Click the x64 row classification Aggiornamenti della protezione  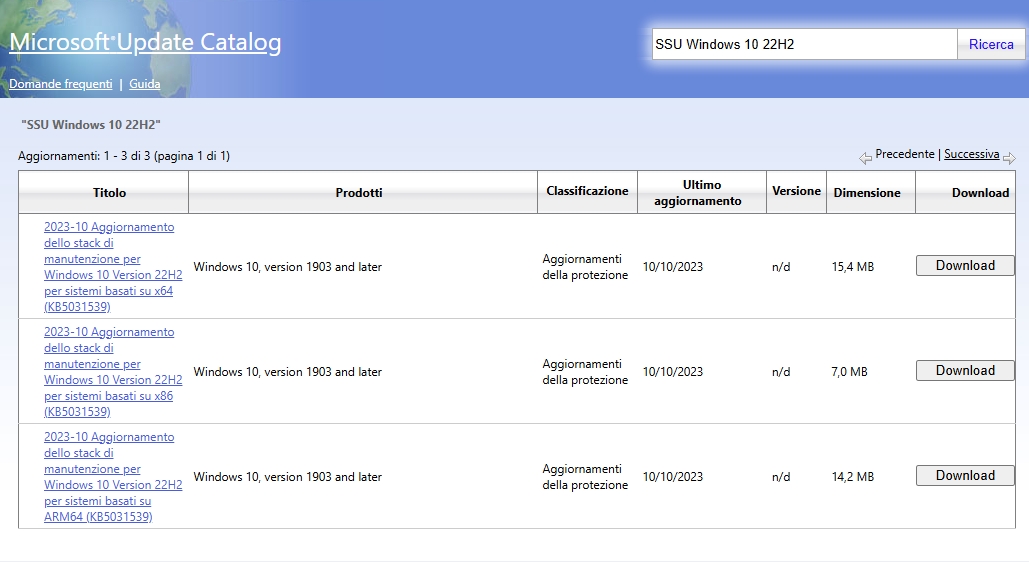point(585,267)
